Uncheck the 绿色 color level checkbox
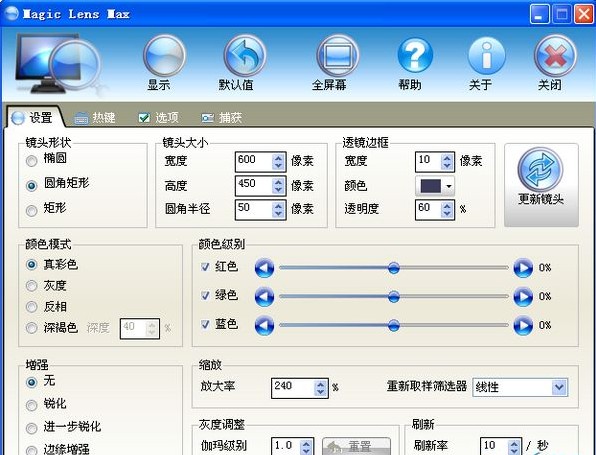Screen dimensions: 596x455 [205, 295]
